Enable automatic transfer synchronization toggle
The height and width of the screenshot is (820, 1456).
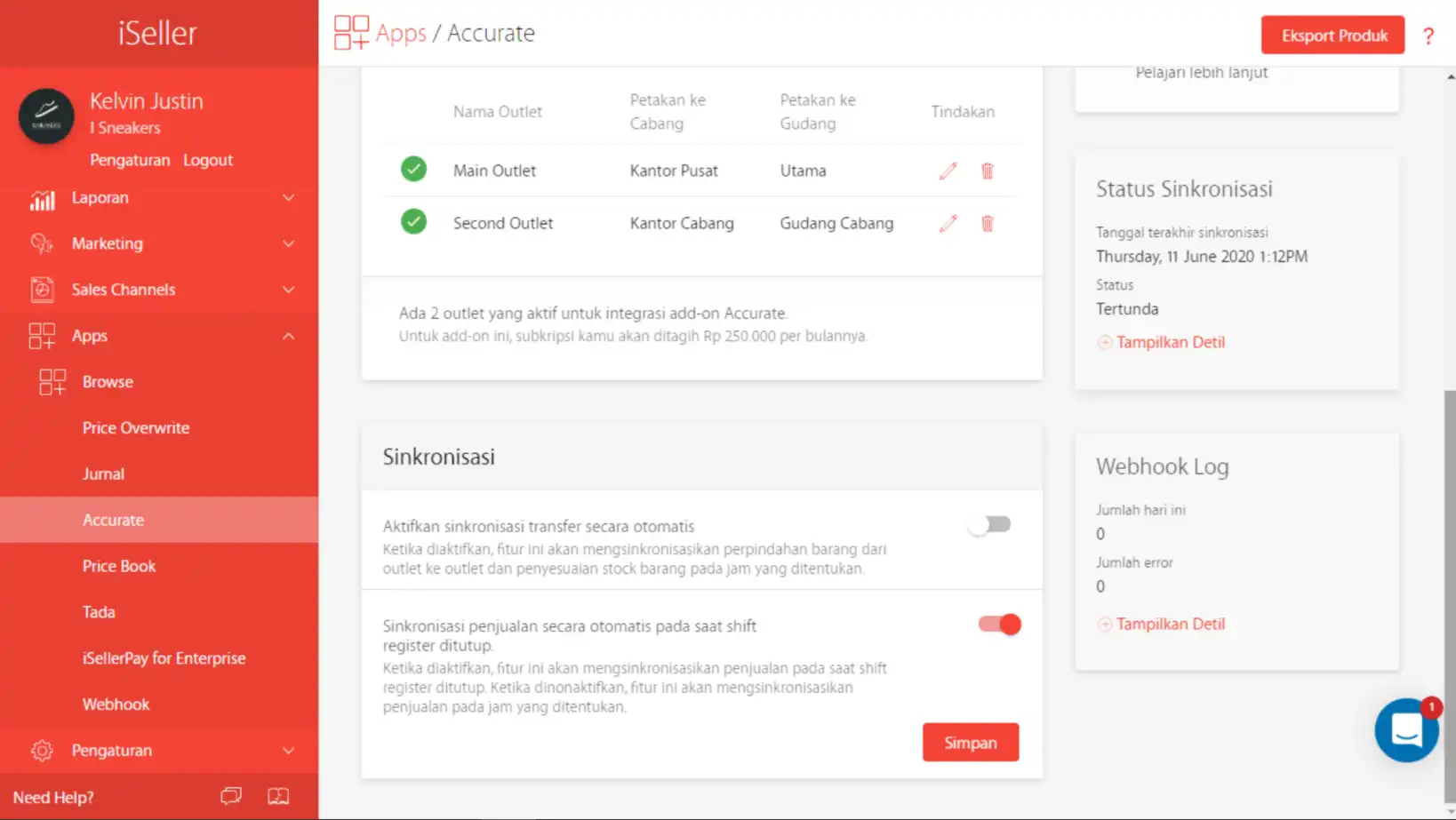989,525
